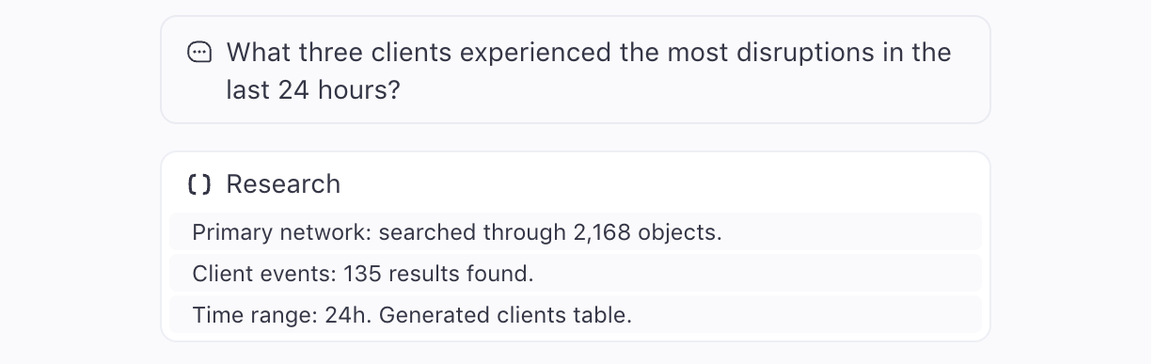Image resolution: width=1155 pixels, height=364 pixels.
Task: Open the "Generated clients table" text
Action: (x=505, y=315)
